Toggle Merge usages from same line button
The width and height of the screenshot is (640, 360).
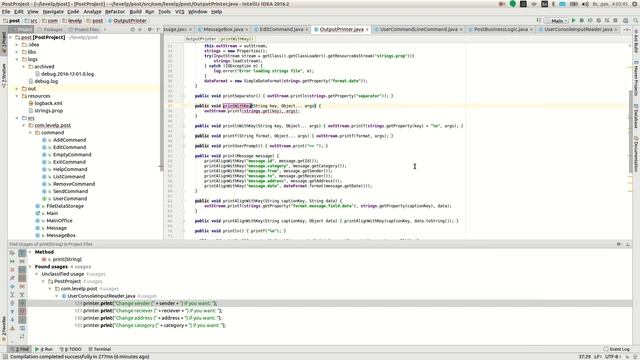pyautogui.click(x=22, y=295)
